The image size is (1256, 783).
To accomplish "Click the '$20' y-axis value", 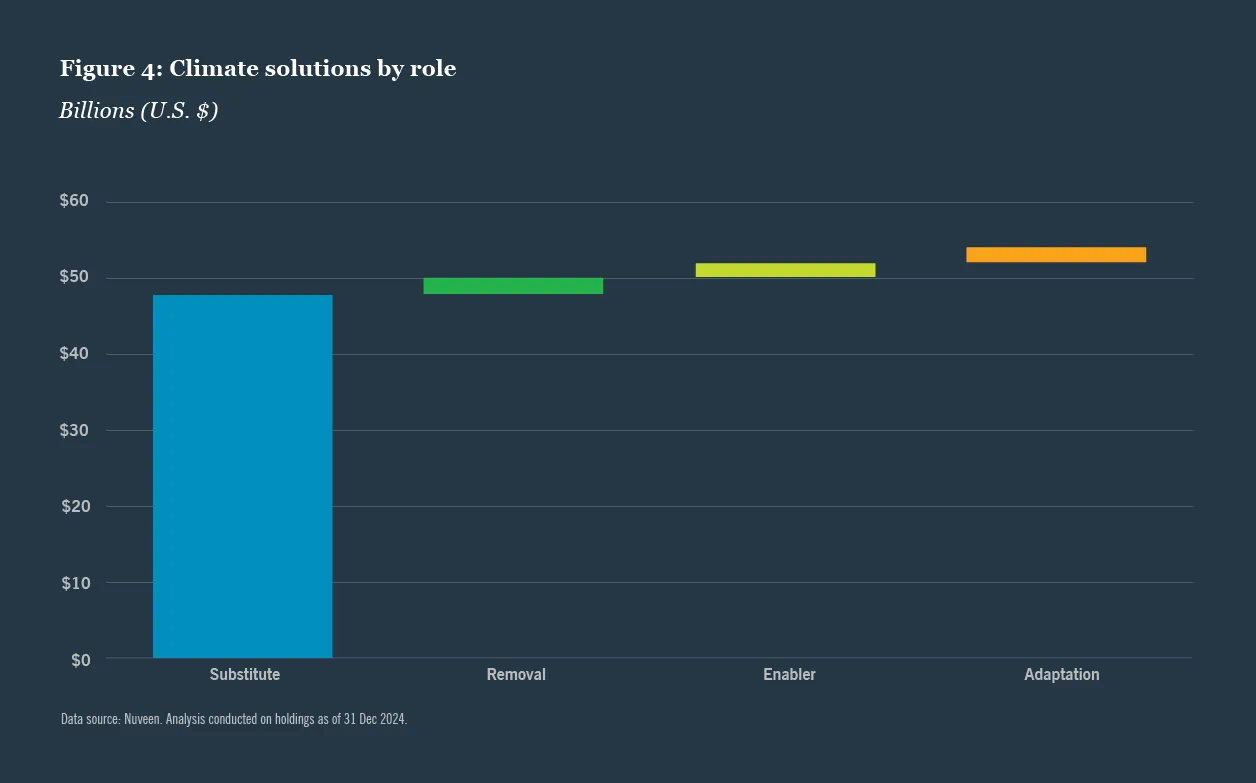I will tap(74, 506).
